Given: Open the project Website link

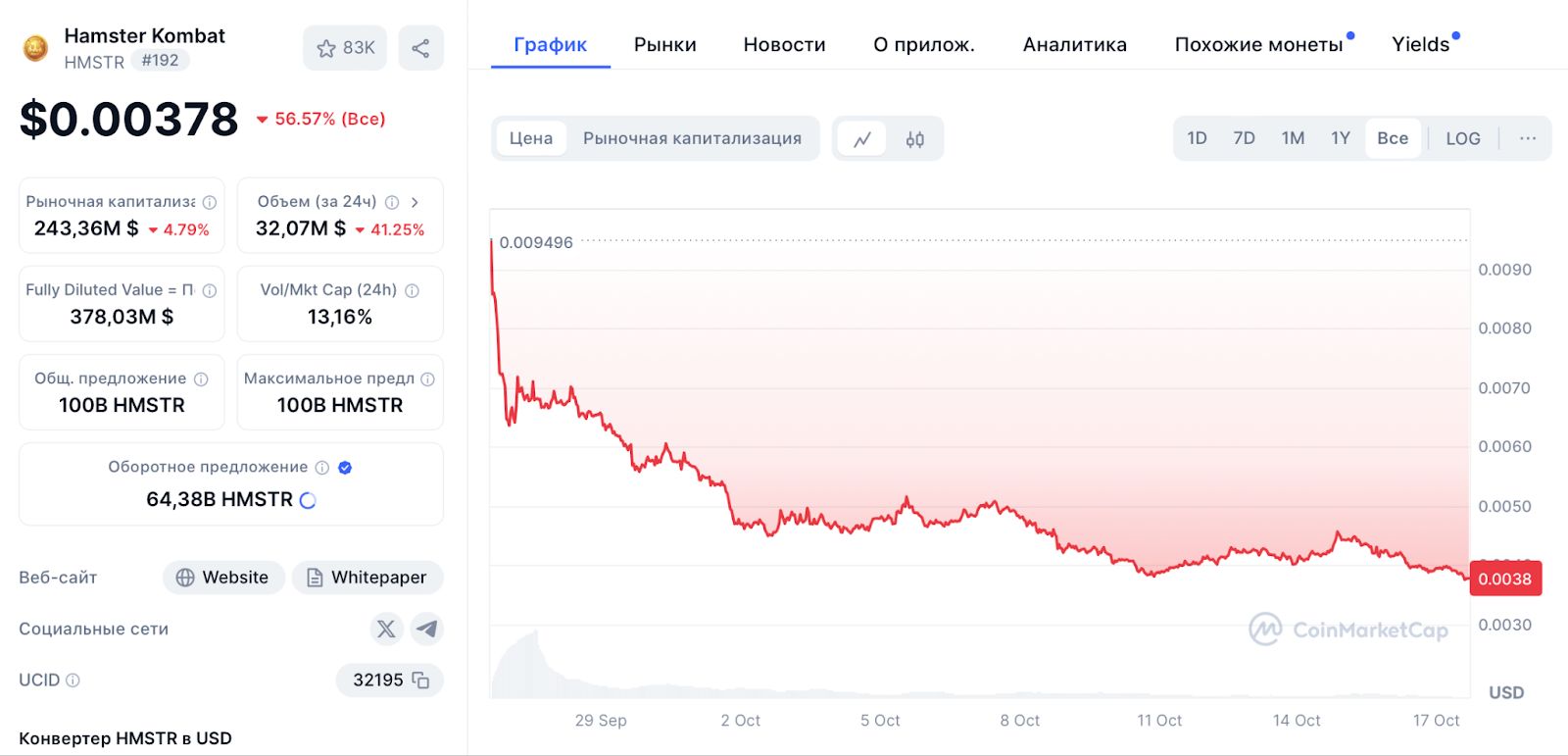Looking at the screenshot, I should pyautogui.click(x=223, y=578).
